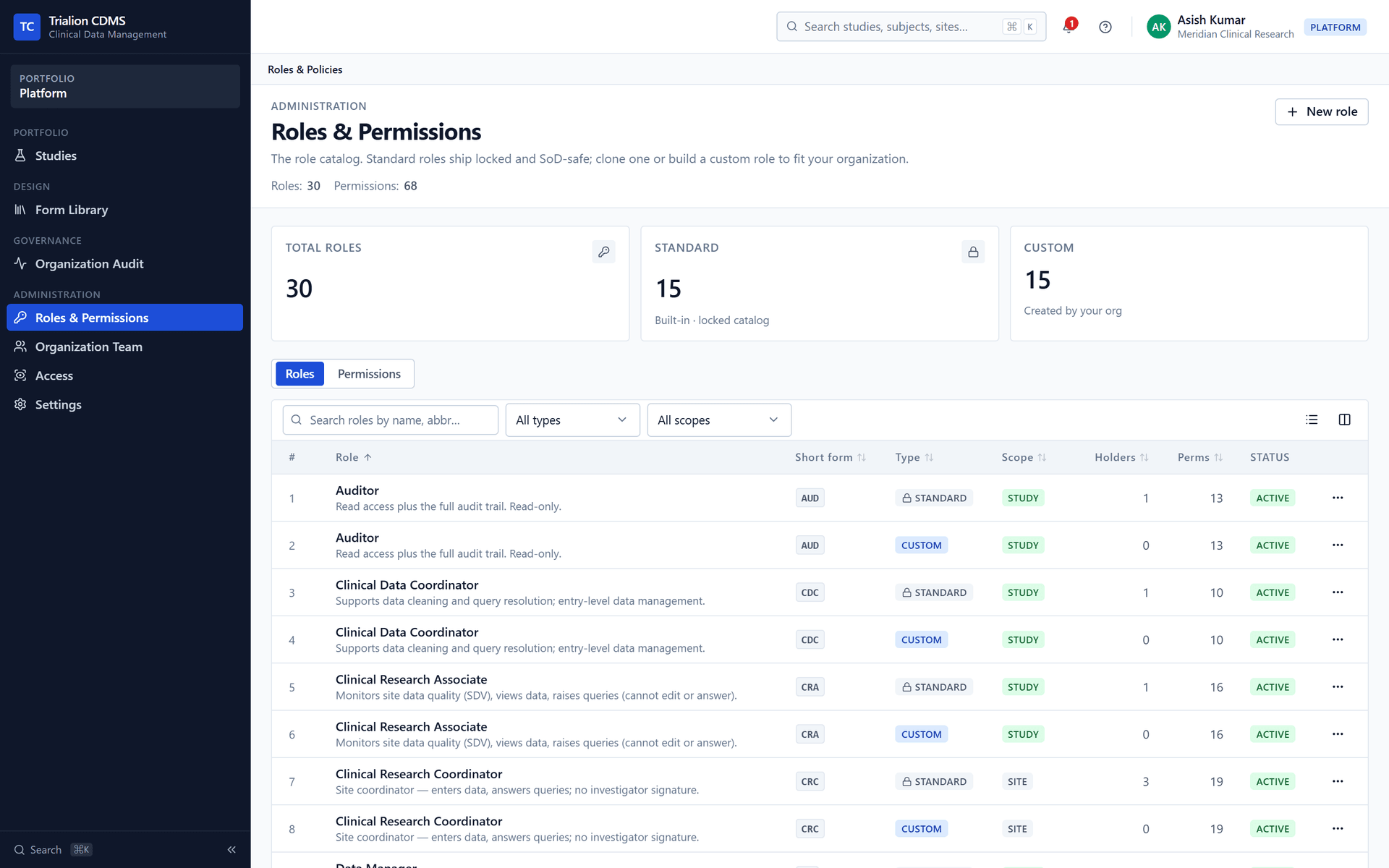Sort table by Perms column
Screen dimensions: 1389x868
pyautogui.click(x=1200, y=457)
